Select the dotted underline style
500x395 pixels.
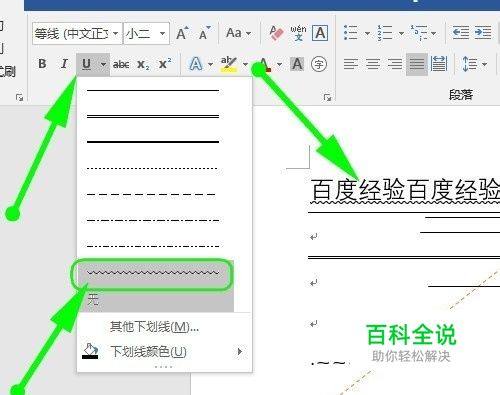(x=153, y=168)
